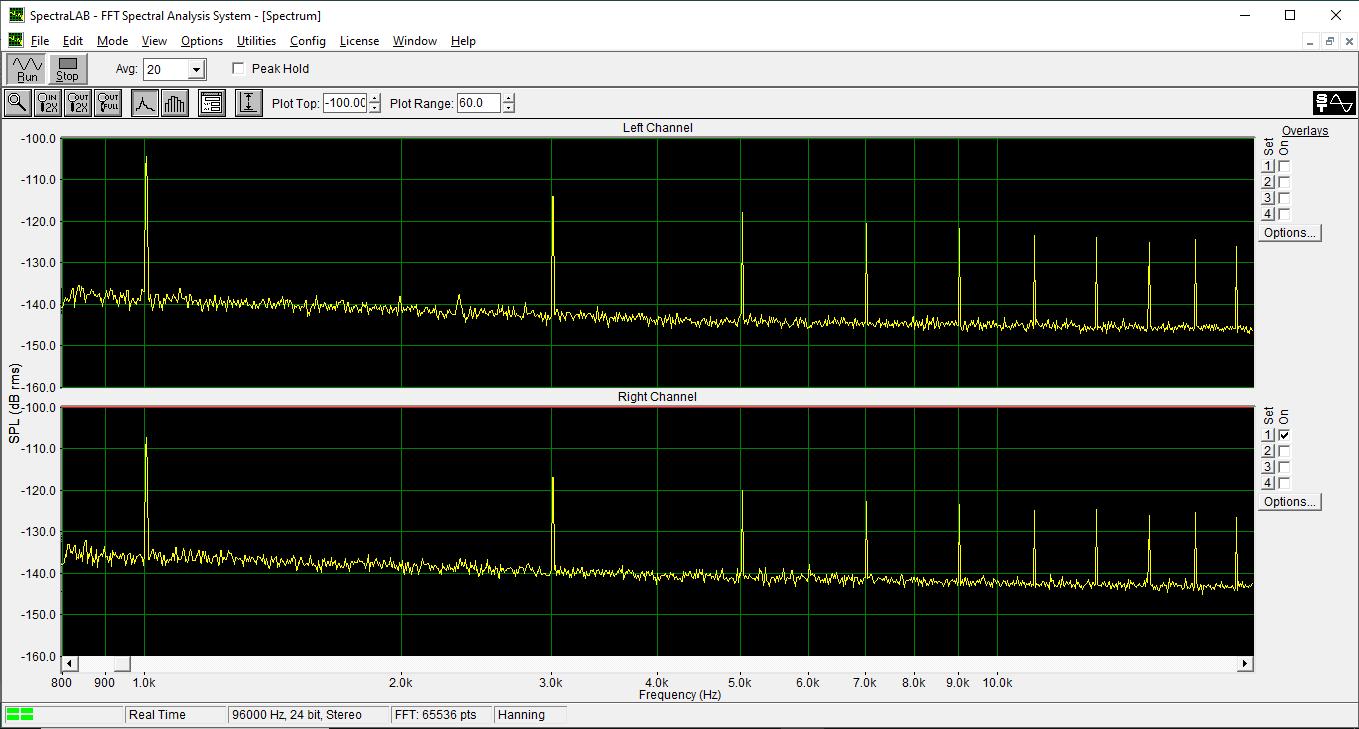Open Left Channel overlay Options
Viewport: 1359px width, 729px height.
tap(1289, 233)
